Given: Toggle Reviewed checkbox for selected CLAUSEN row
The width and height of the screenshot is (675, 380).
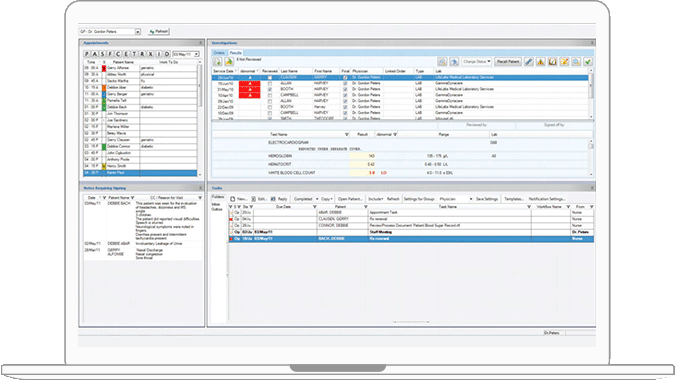Looking at the screenshot, I should click(270, 77).
